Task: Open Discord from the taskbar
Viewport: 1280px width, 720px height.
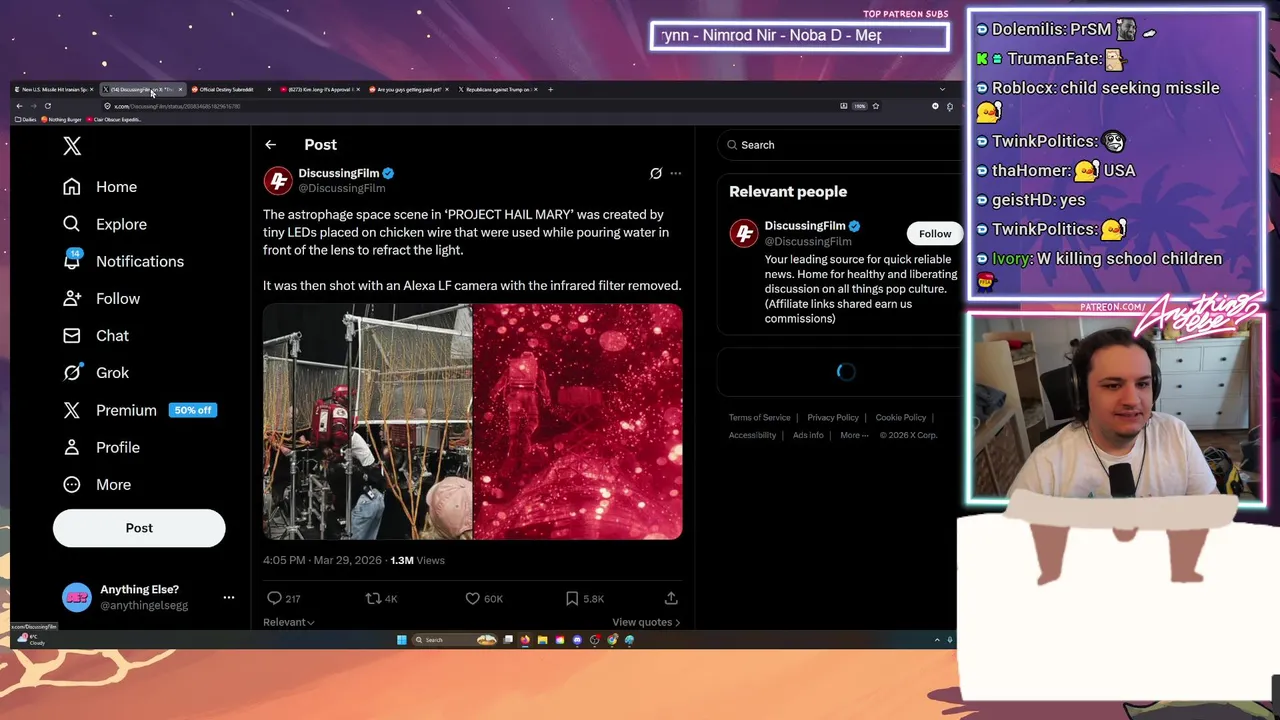Action: pyautogui.click(x=577, y=640)
